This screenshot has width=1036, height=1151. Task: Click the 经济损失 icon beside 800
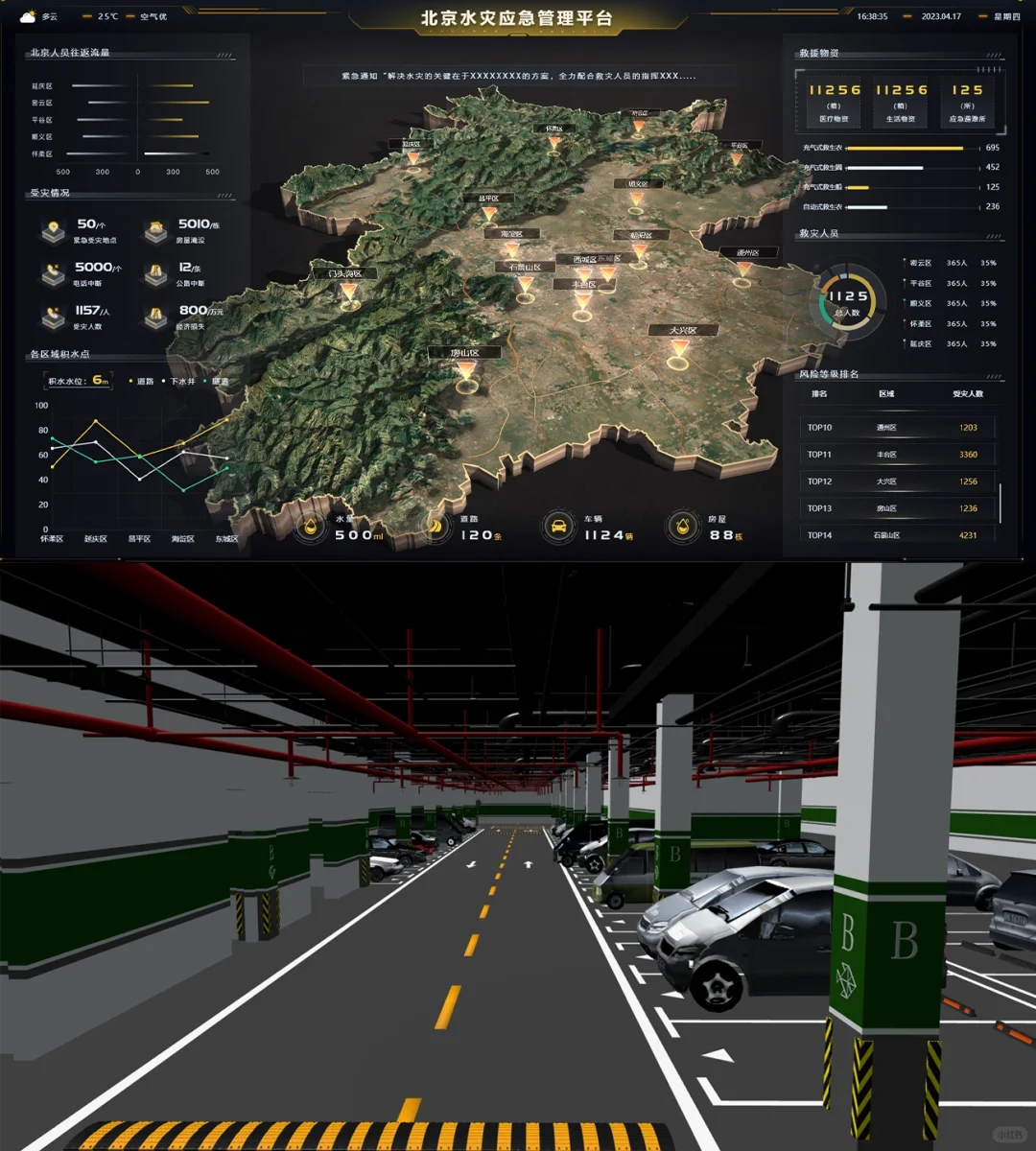[x=155, y=317]
